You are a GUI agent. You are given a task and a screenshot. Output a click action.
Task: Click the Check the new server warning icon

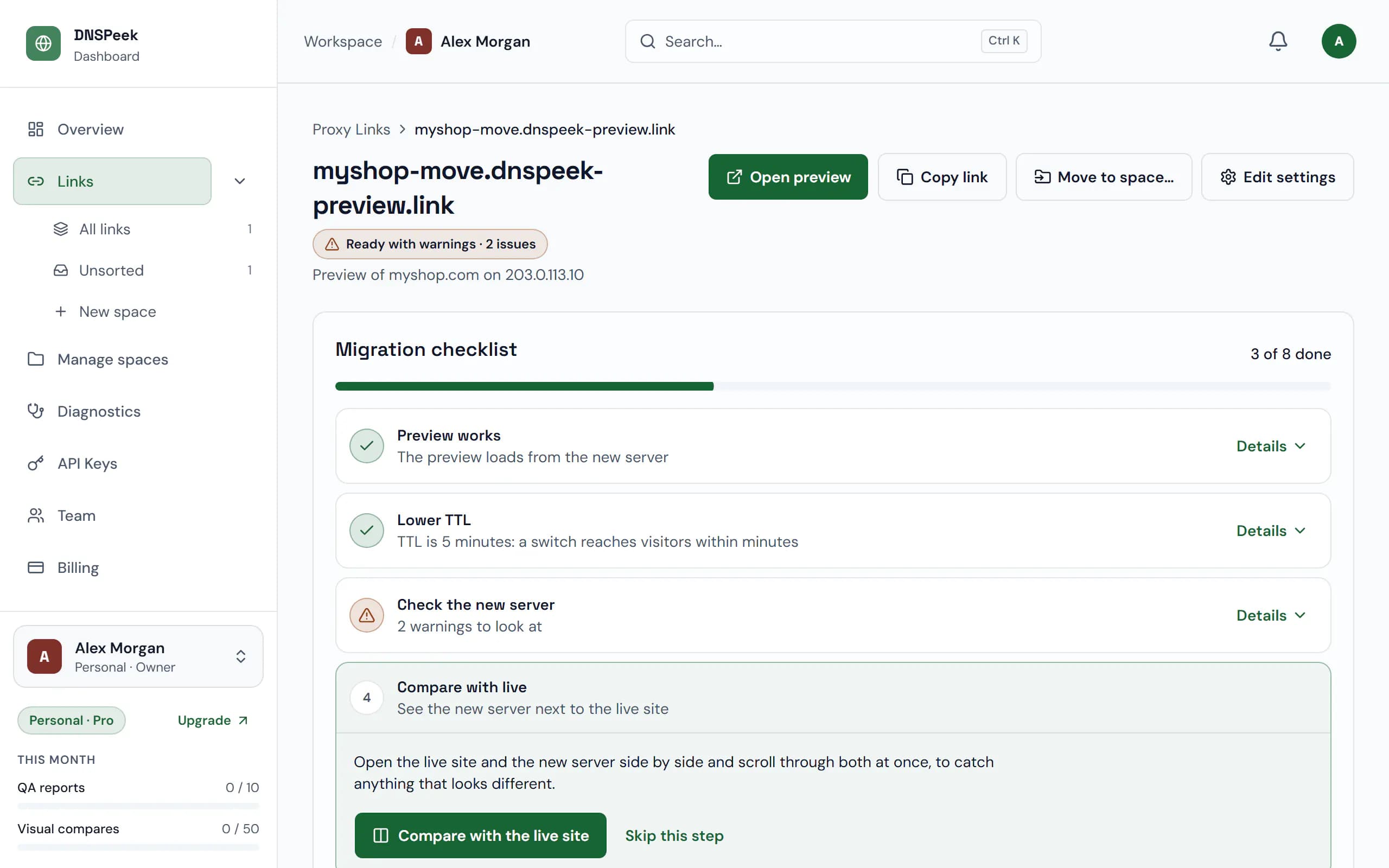tap(367, 615)
